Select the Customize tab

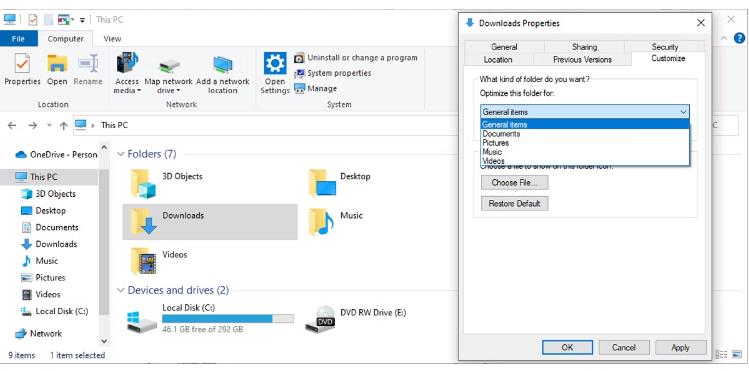pyautogui.click(x=668, y=59)
